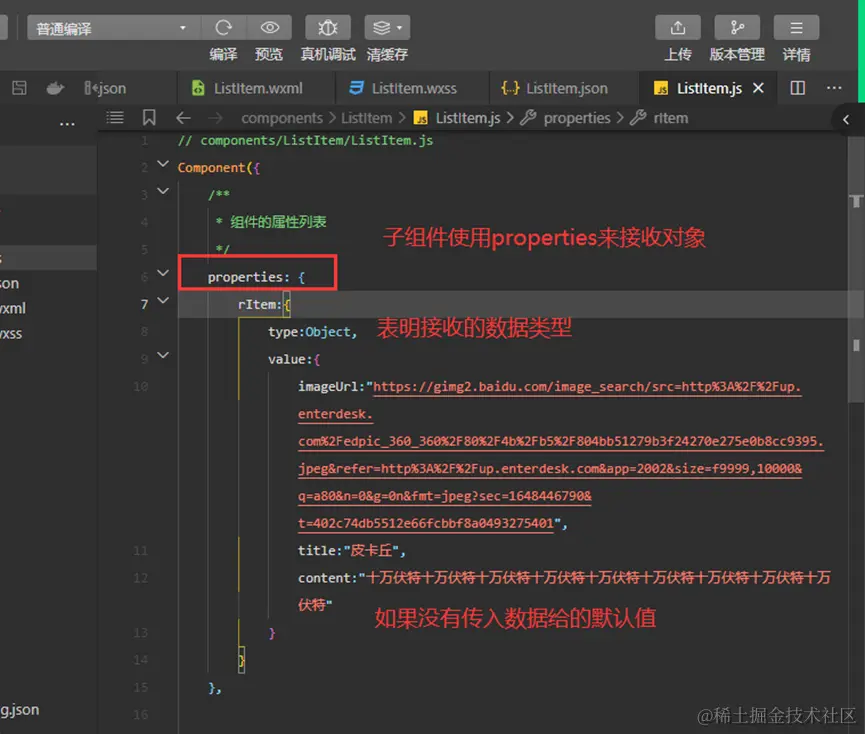Split the editor with the layout icon
The width and height of the screenshot is (865, 734).
798,88
